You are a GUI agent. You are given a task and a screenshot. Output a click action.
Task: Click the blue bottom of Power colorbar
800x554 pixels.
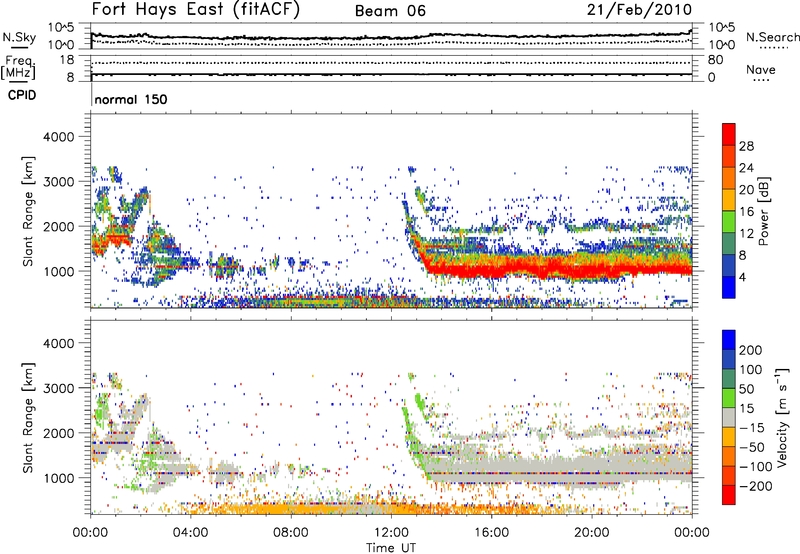click(729, 287)
